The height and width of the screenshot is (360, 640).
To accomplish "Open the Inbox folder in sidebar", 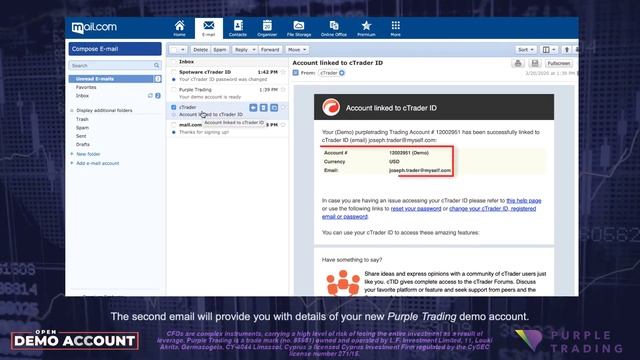I will (x=82, y=96).
